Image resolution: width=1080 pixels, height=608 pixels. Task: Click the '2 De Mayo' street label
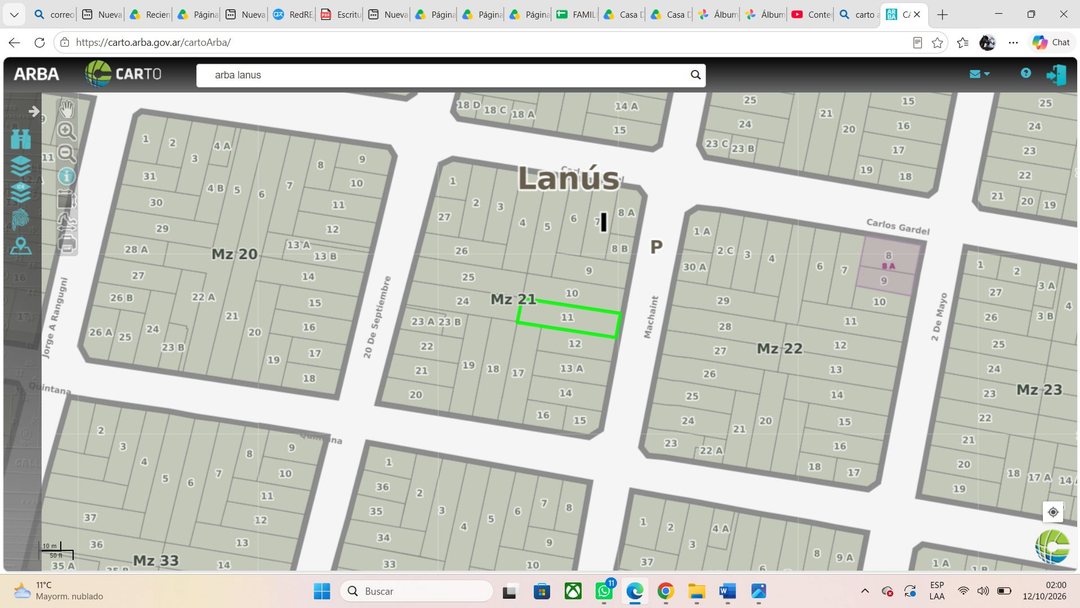[x=939, y=316]
